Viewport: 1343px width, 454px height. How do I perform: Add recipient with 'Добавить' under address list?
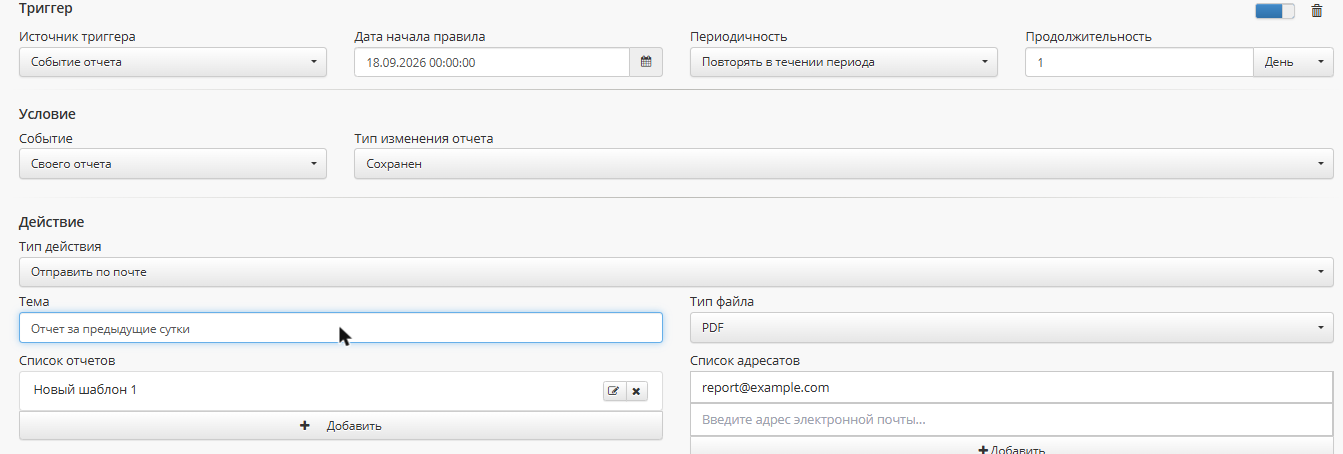coord(1011,447)
